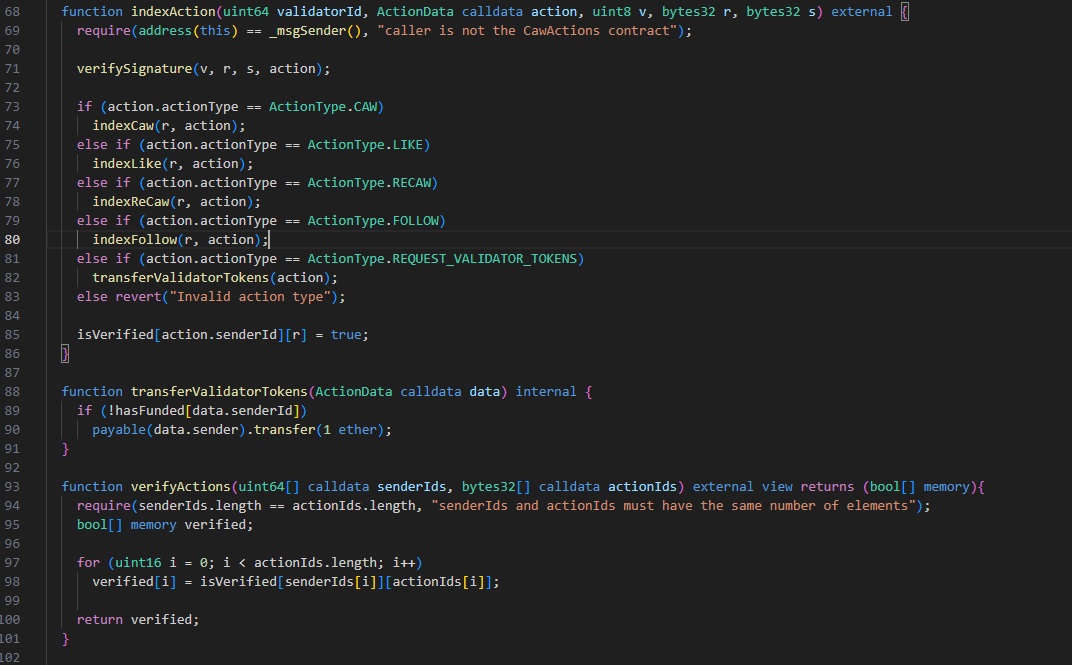Screen dimensions: 1072x665
Task: Click the "bytes32 s" parameter
Action: [x=781, y=12]
